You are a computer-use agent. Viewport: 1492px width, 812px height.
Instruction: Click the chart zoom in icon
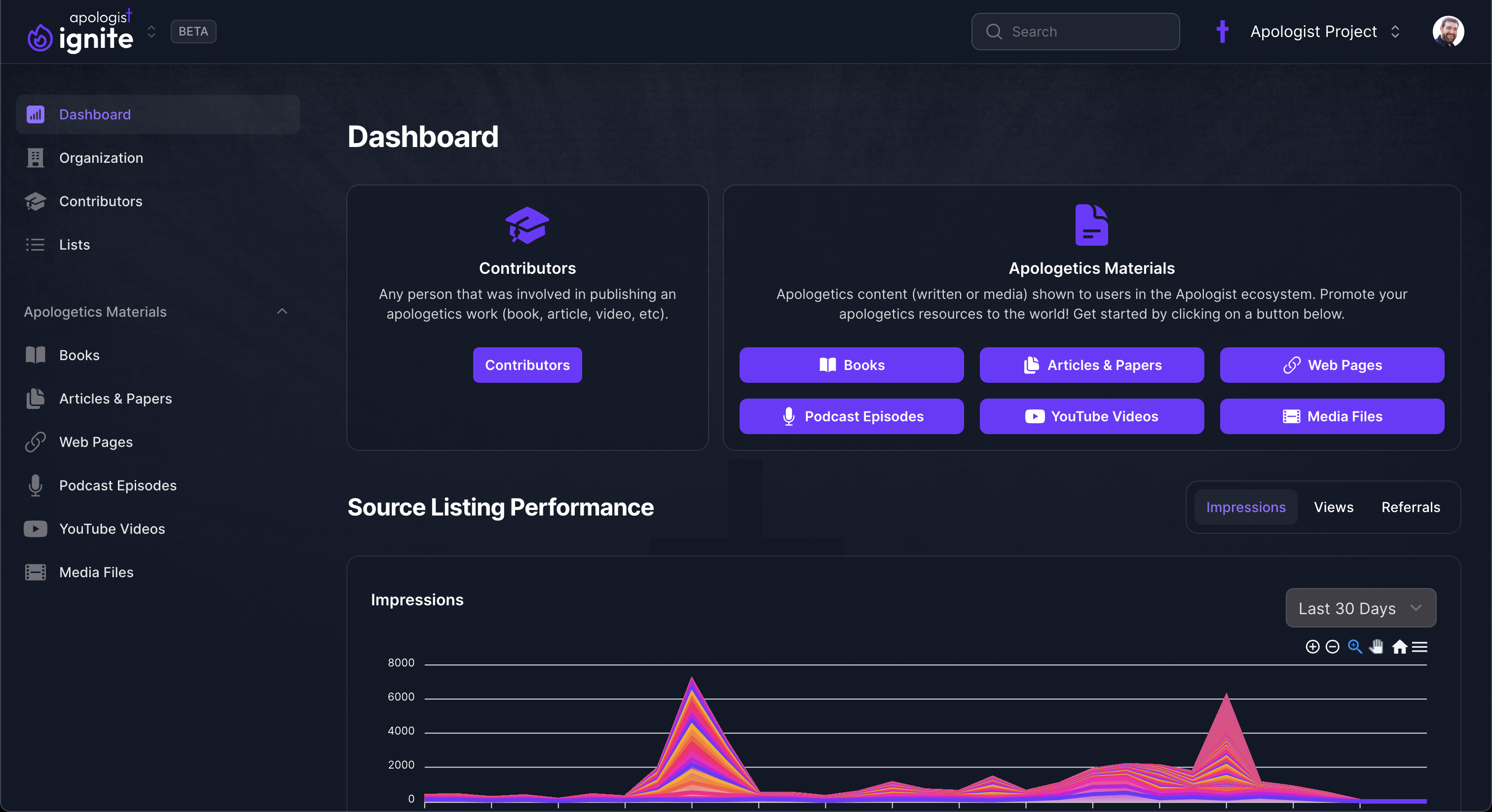click(1312, 646)
